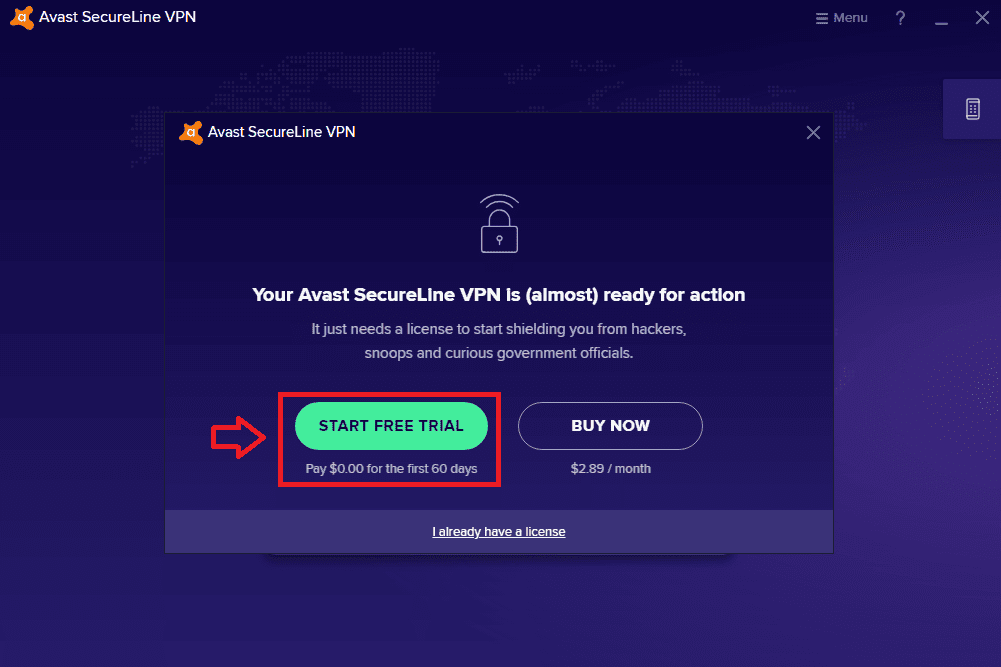This screenshot has width=1001, height=667.
Task: Open help via the question mark icon
Action: tap(900, 18)
